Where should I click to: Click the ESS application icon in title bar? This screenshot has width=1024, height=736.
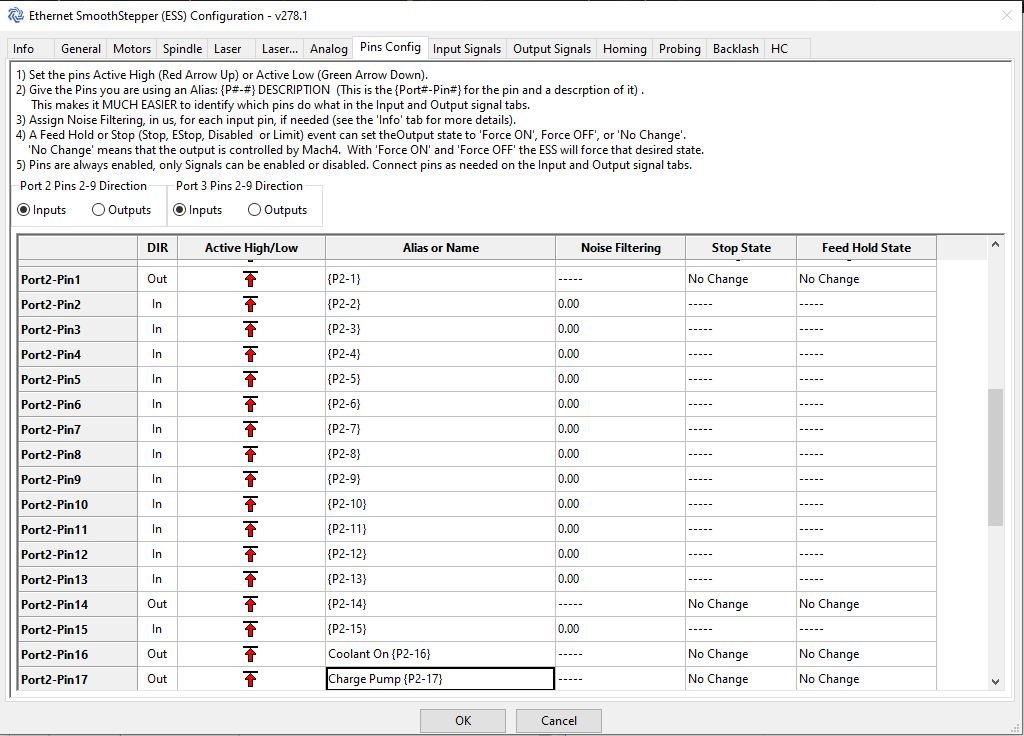tap(16, 15)
